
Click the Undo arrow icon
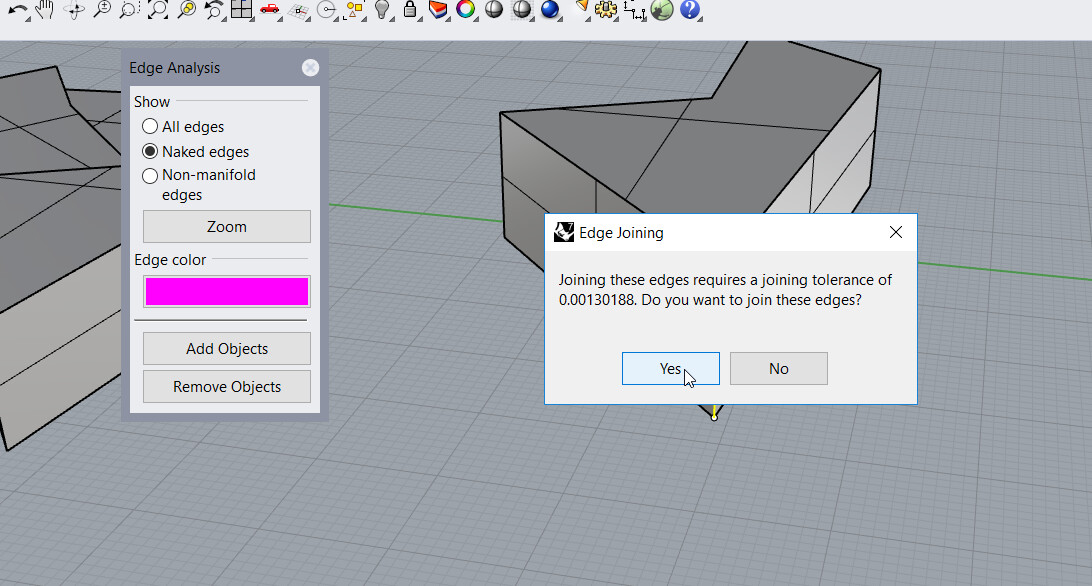pyautogui.click(x=17, y=10)
